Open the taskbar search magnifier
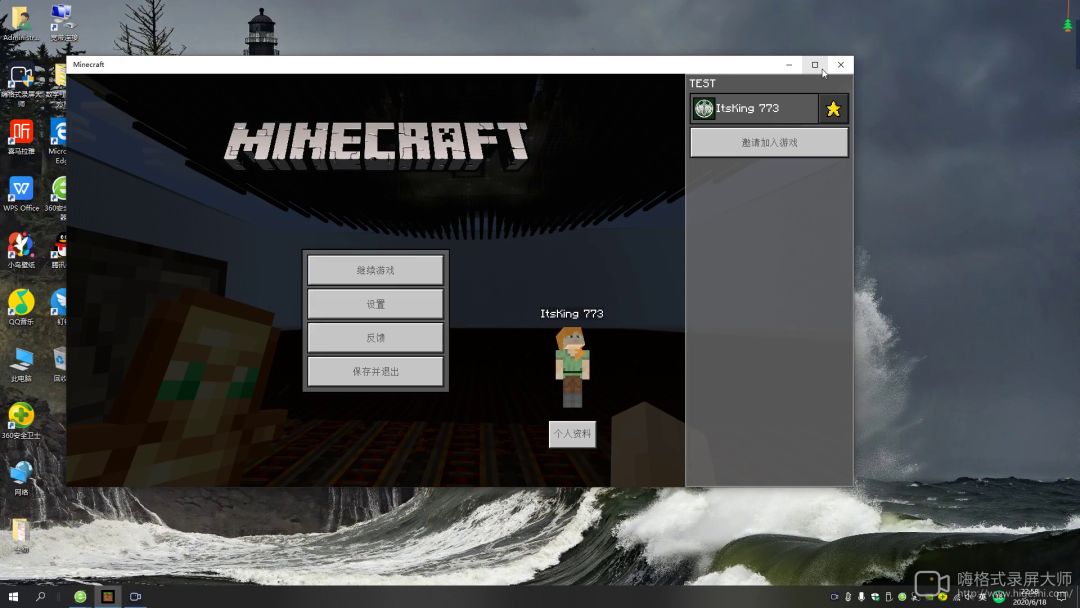This screenshot has height=608, width=1080. coord(41,597)
